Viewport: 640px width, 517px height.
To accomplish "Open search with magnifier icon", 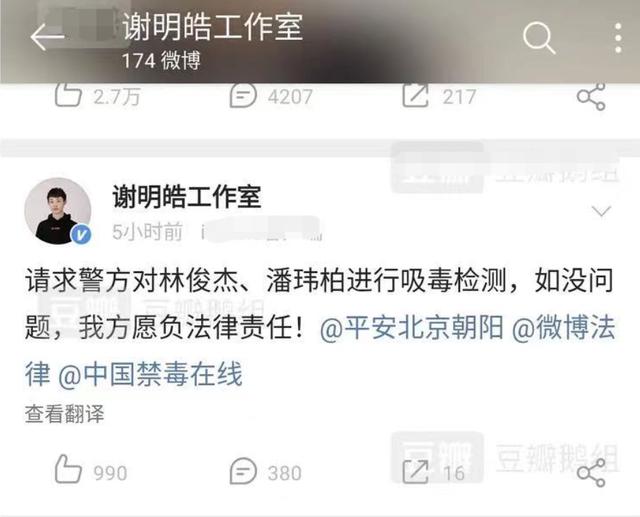I will click(x=539, y=38).
